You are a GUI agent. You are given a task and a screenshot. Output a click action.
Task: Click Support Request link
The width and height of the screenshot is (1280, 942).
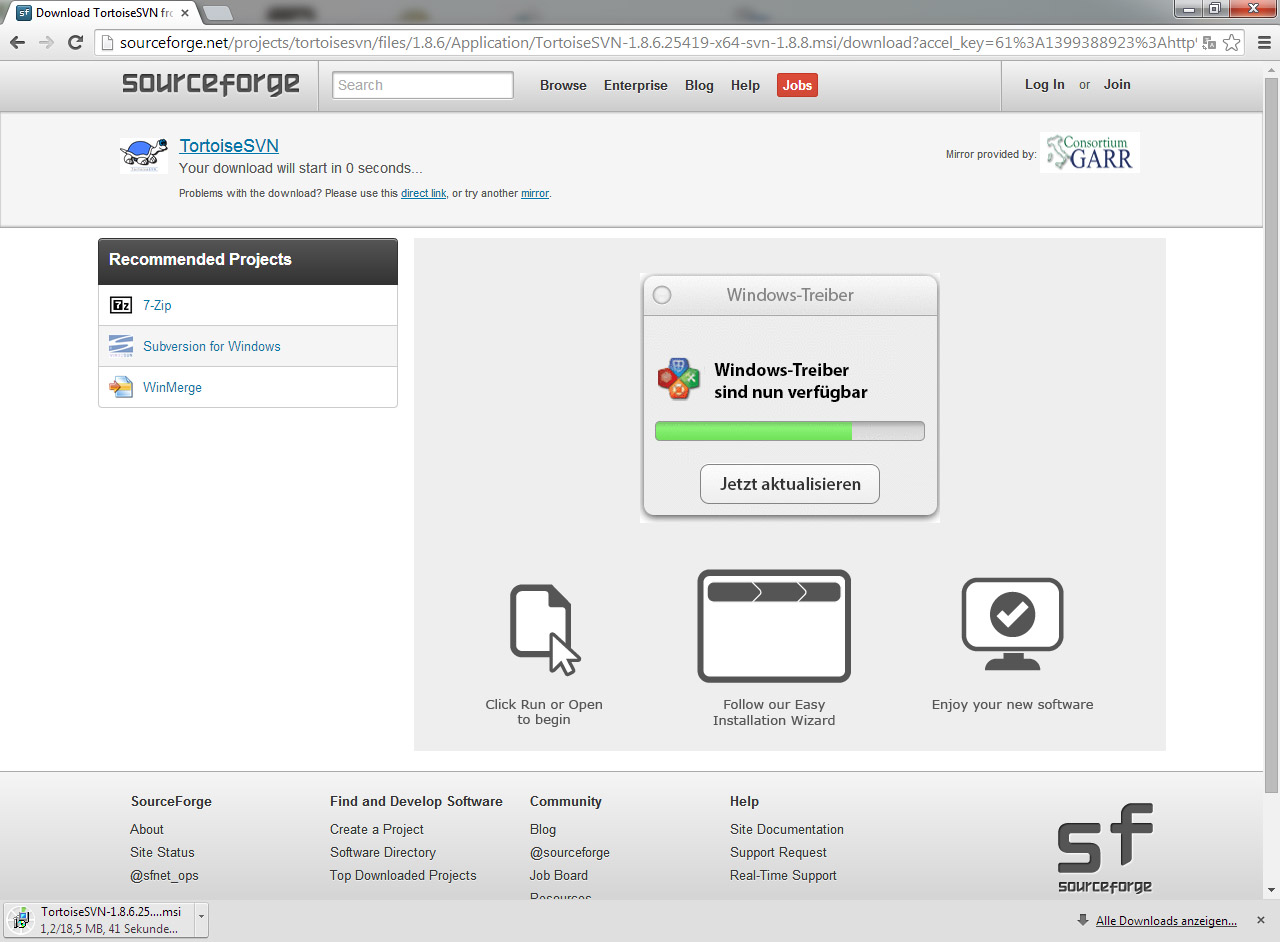click(x=778, y=852)
